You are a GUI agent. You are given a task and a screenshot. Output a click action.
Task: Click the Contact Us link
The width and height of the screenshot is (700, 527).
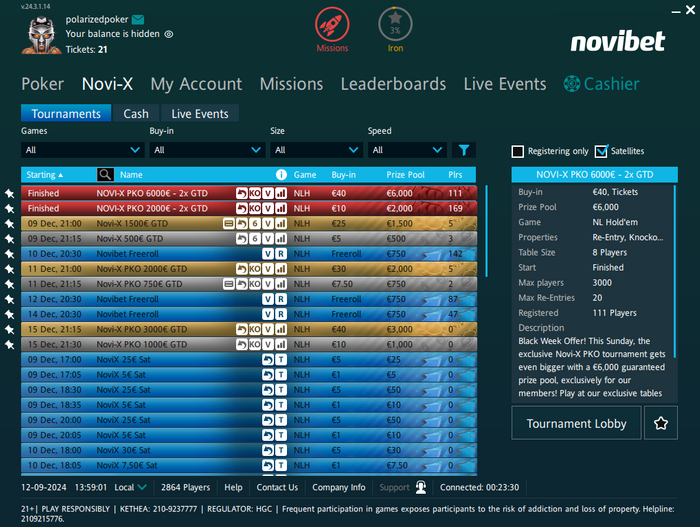pyautogui.click(x=277, y=487)
